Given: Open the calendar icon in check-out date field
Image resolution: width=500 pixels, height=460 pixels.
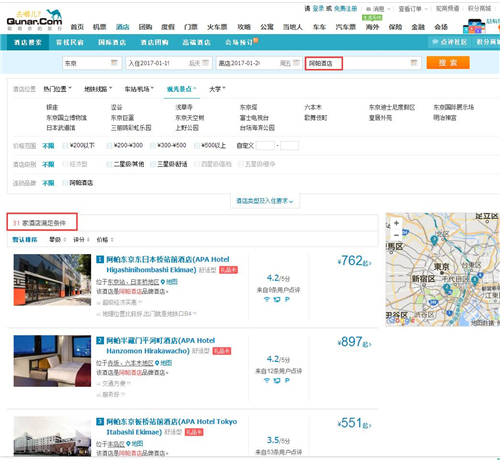Looking at the screenshot, I should click(x=297, y=63).
